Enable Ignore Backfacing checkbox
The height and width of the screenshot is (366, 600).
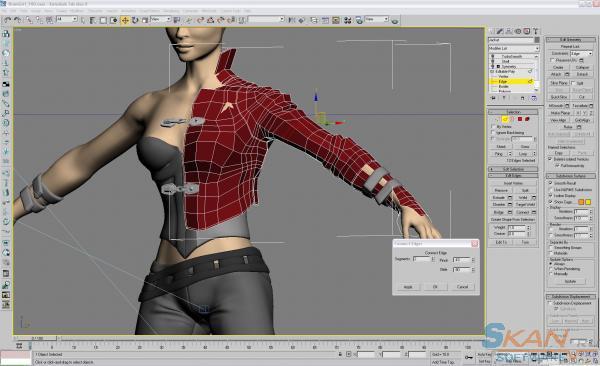click(493, 132)
